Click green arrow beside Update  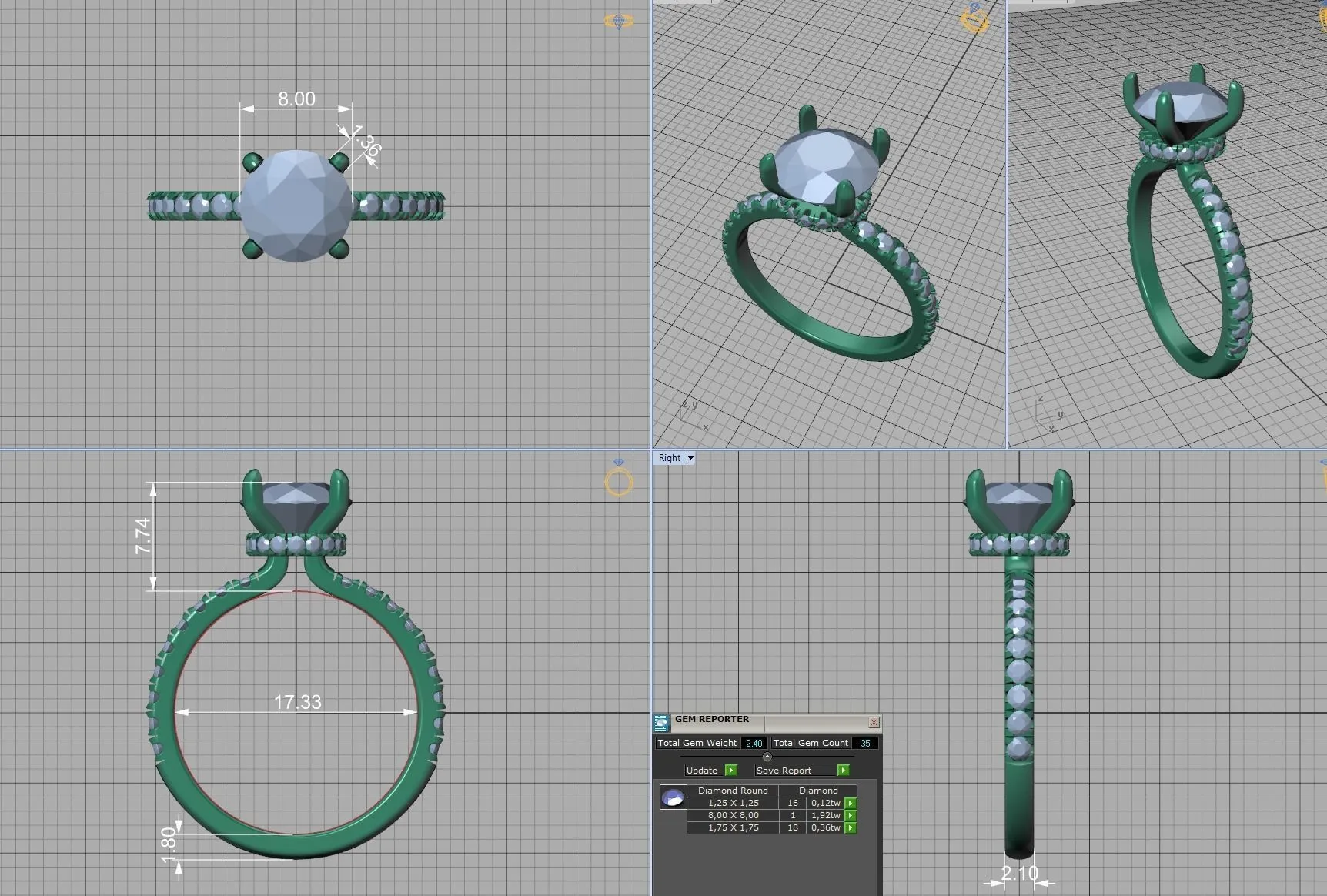(731, 770)
